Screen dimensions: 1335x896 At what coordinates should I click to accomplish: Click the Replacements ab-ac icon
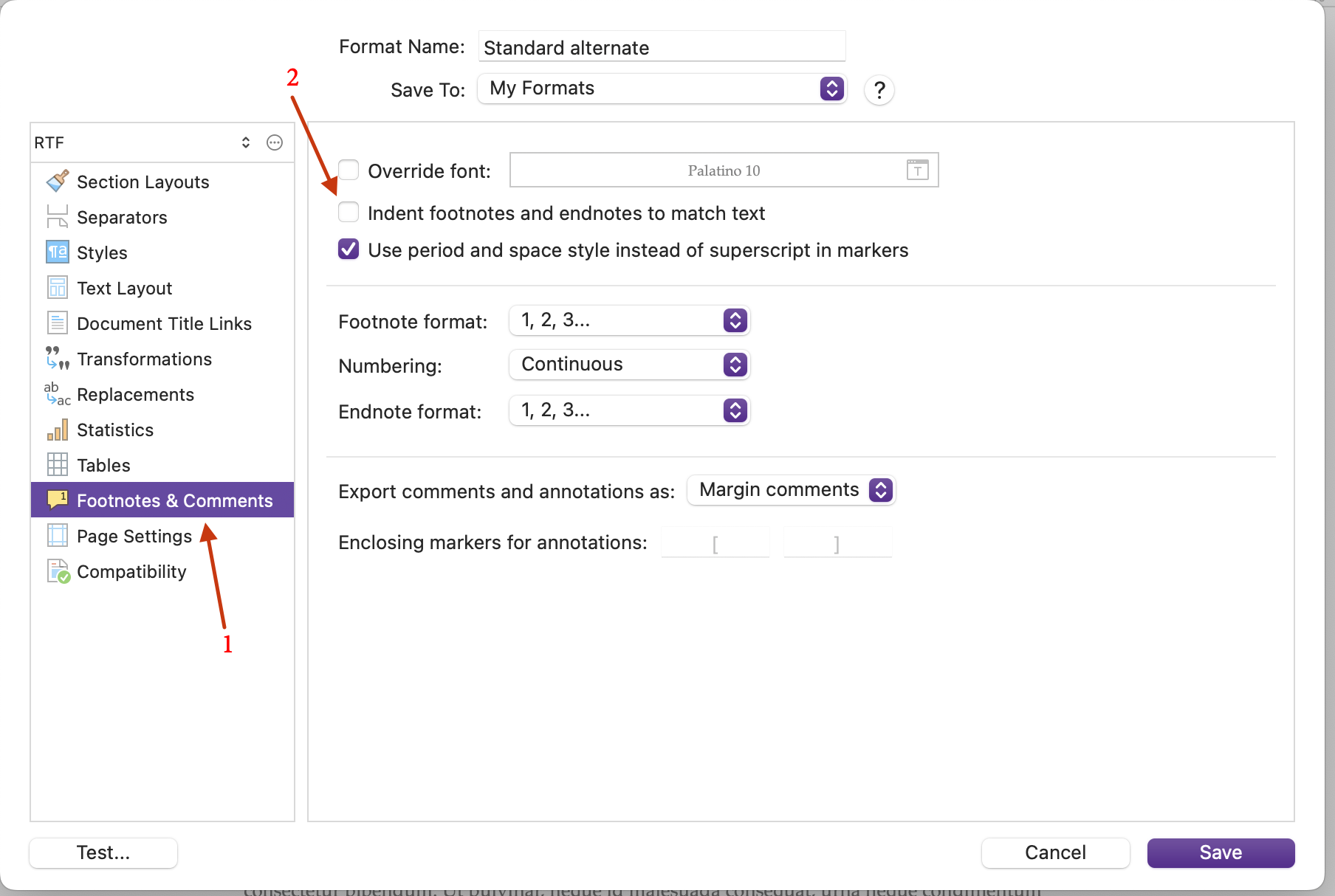coord(58,393)
